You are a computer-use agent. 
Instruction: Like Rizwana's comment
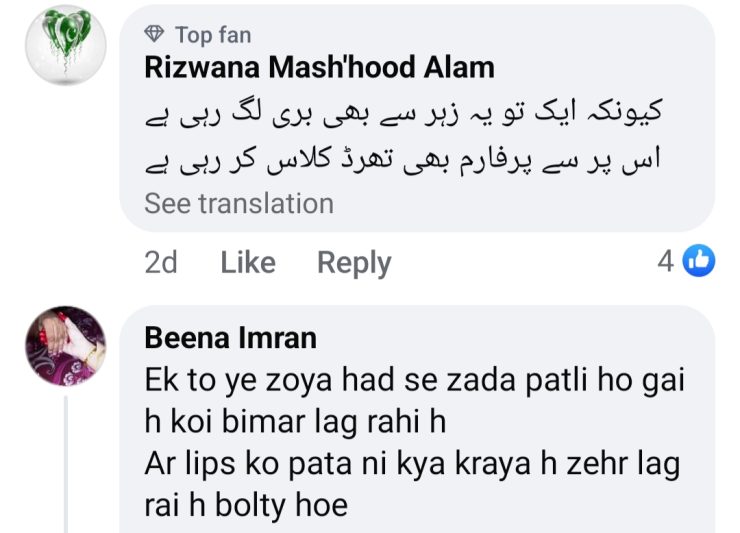pos(247,263)
